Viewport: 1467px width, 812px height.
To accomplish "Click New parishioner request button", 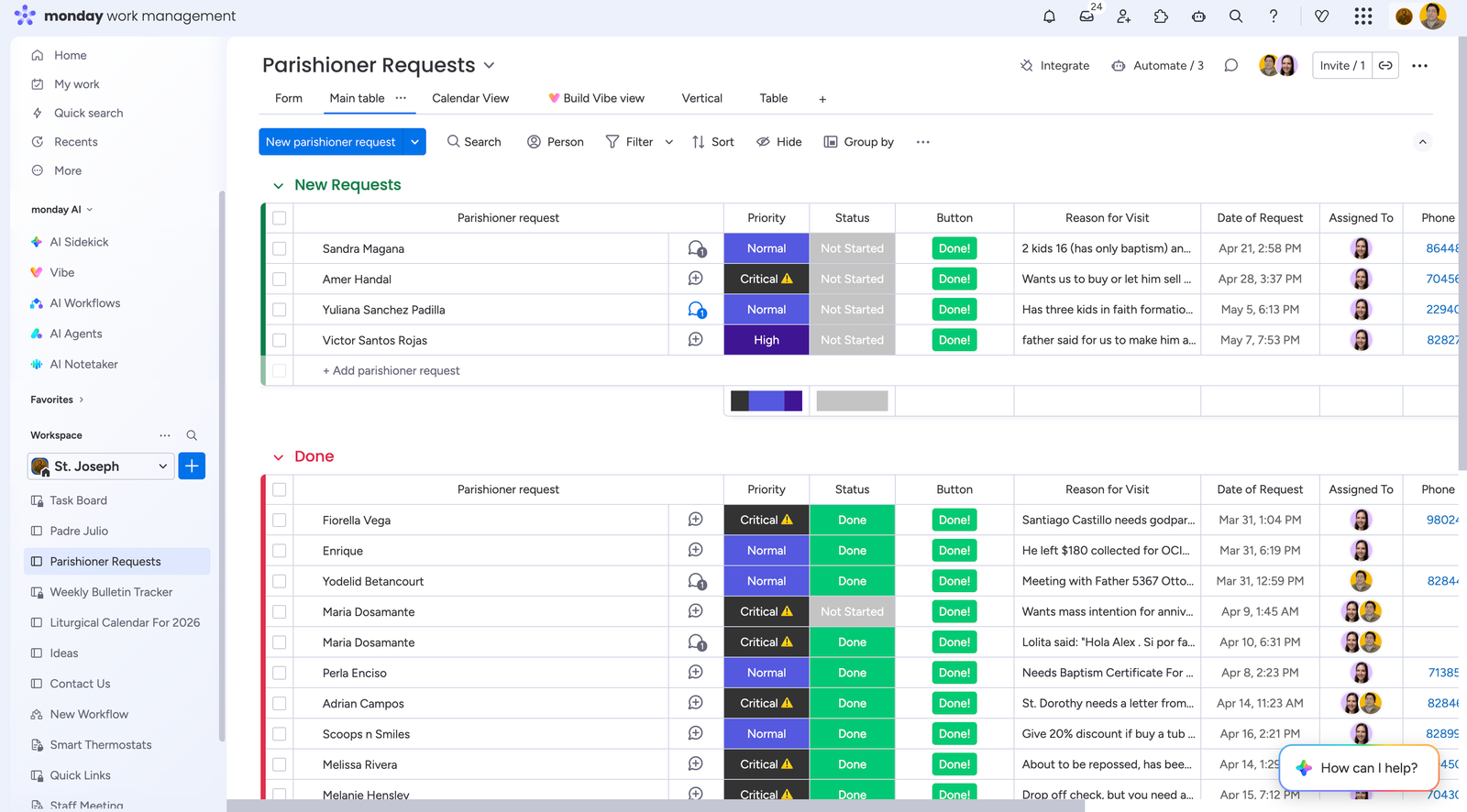I will click(331, 142).
